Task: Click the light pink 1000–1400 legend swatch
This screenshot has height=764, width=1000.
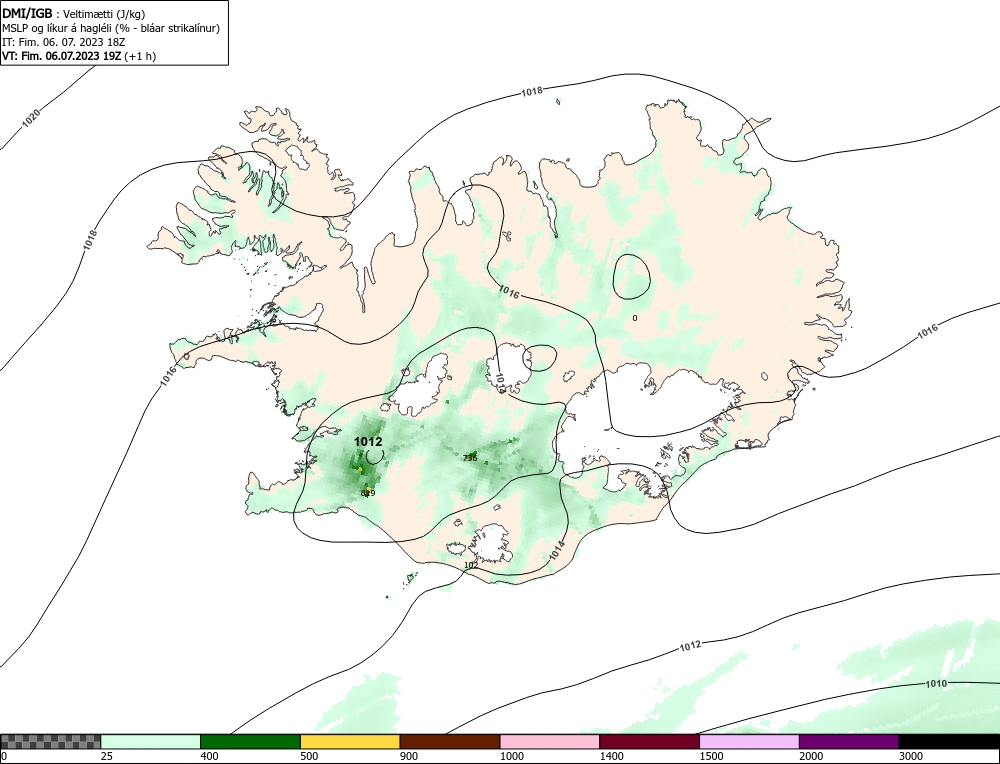Action: pos(550,741)
